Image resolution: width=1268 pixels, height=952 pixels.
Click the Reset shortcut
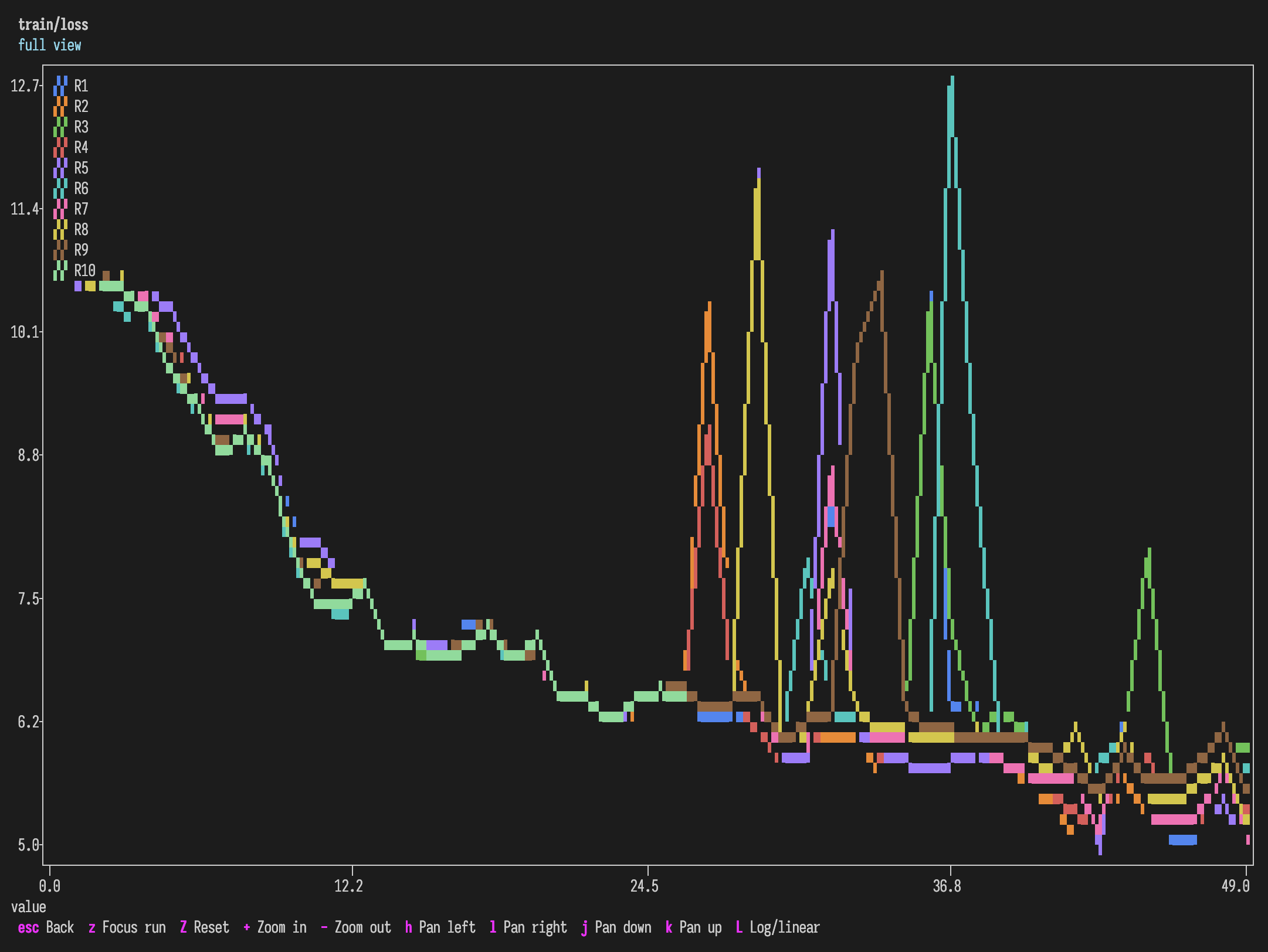205,927
